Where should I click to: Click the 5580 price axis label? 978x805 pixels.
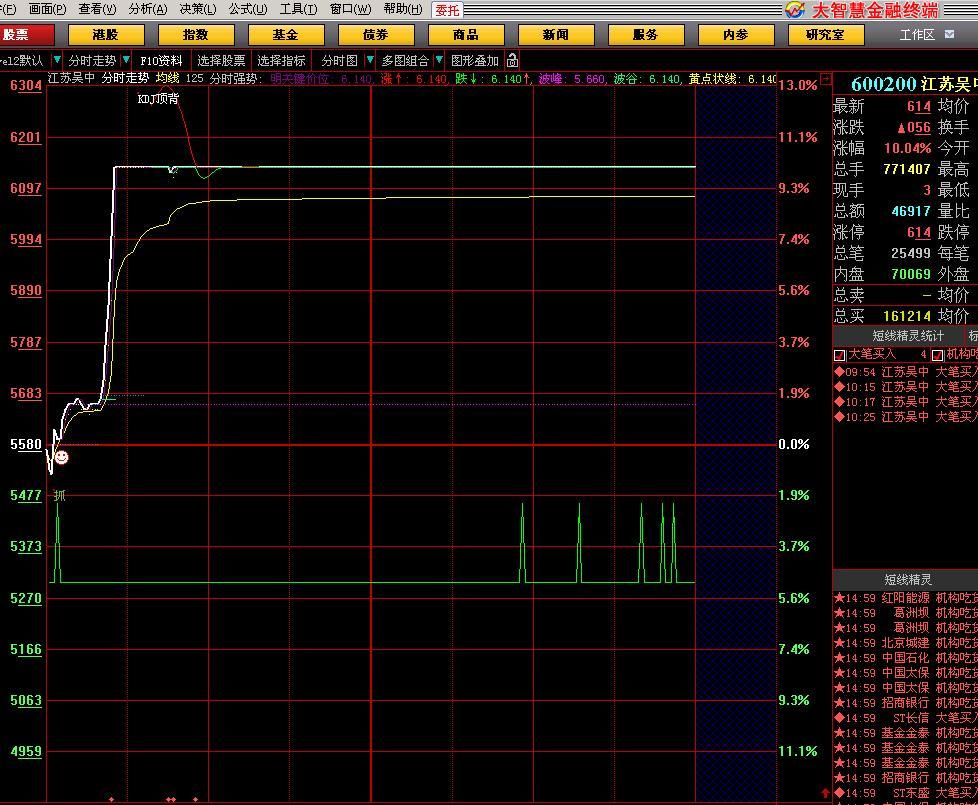pyautogui.click(x=26, y=445)
